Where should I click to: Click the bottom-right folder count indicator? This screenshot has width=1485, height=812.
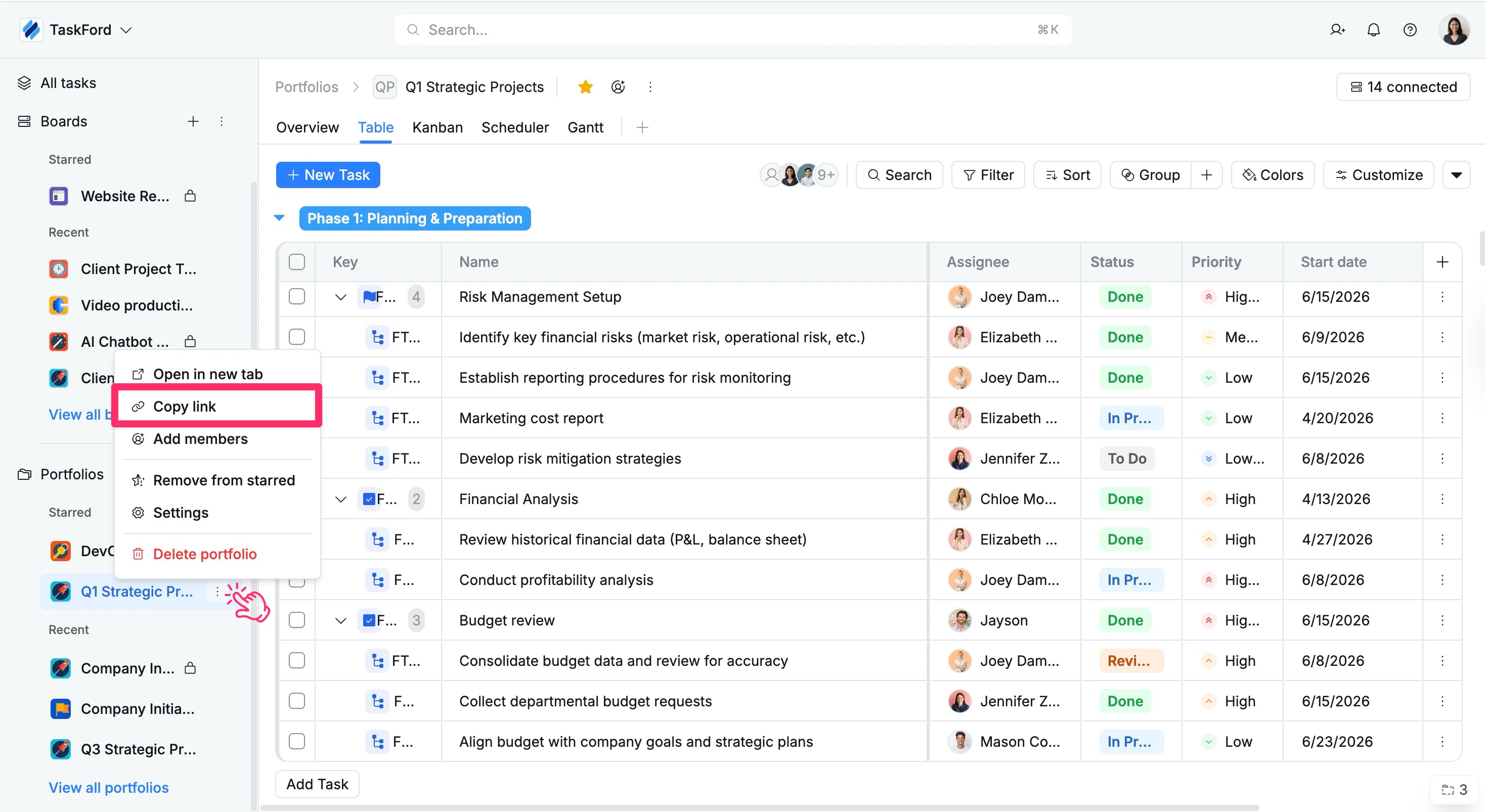click(x=1454, y=790)
